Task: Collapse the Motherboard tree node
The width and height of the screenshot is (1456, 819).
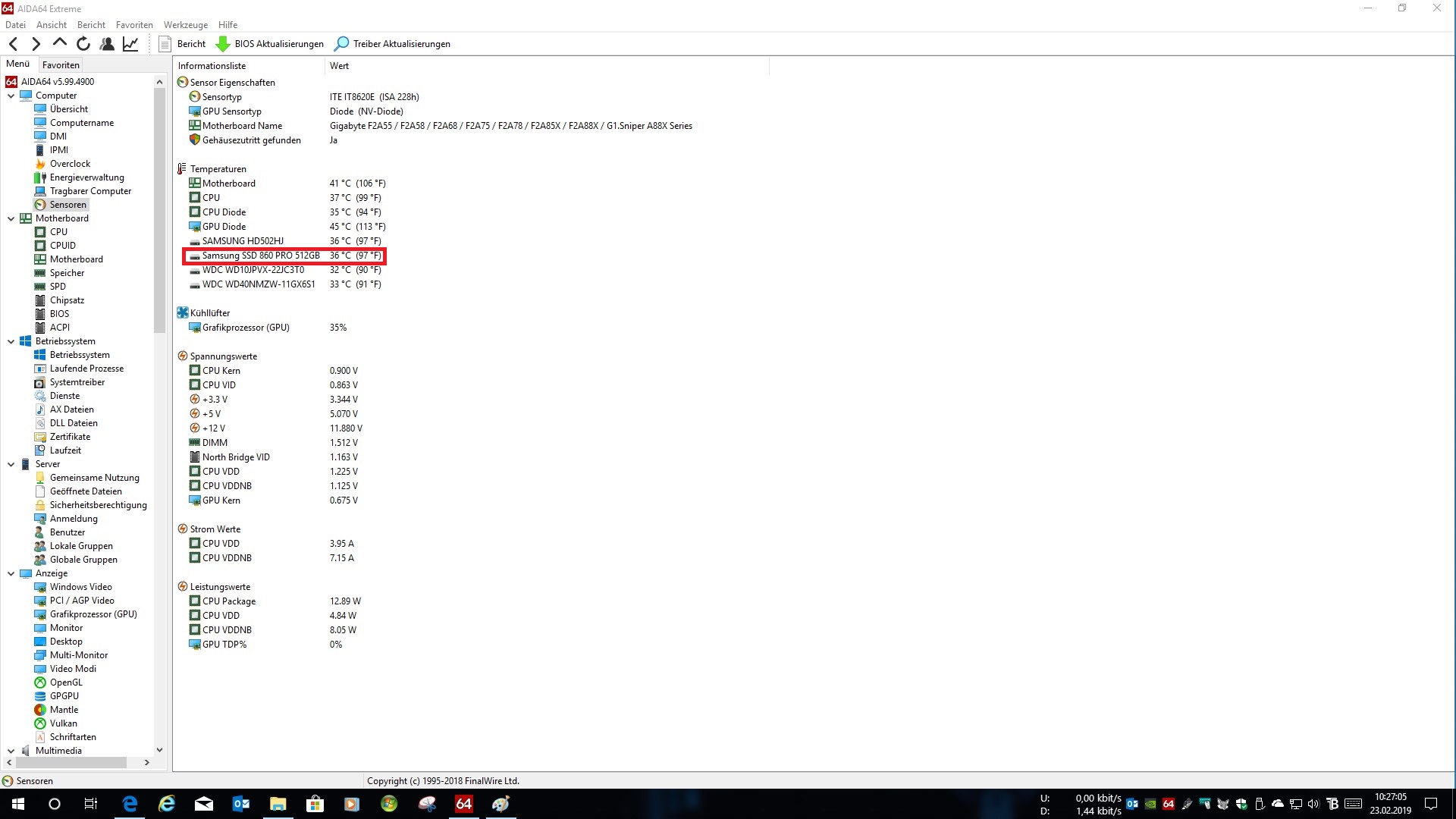Action: click(11, 218)
